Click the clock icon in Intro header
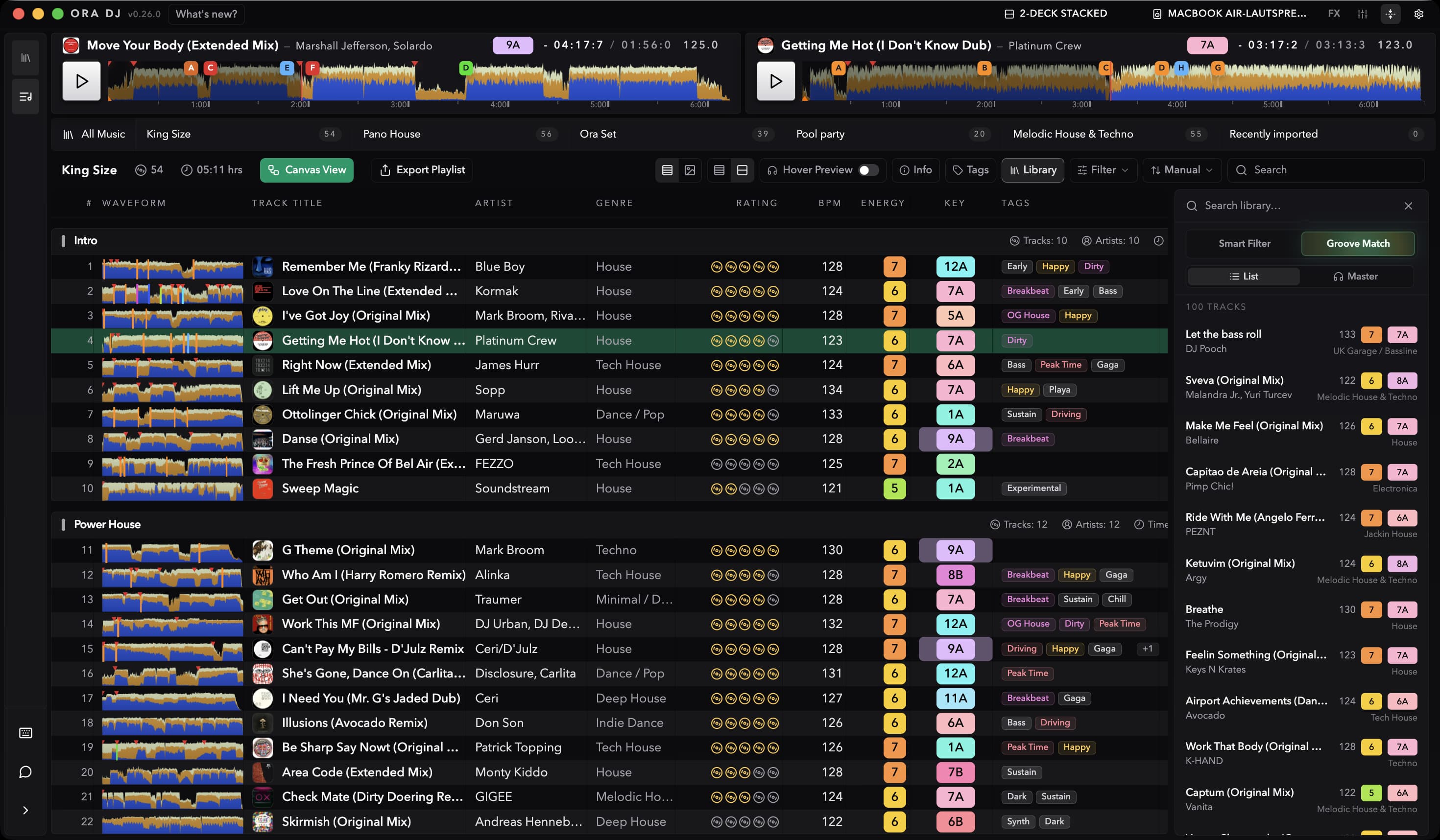Viewport: 1440px width, 840px height. point(1158,240)
